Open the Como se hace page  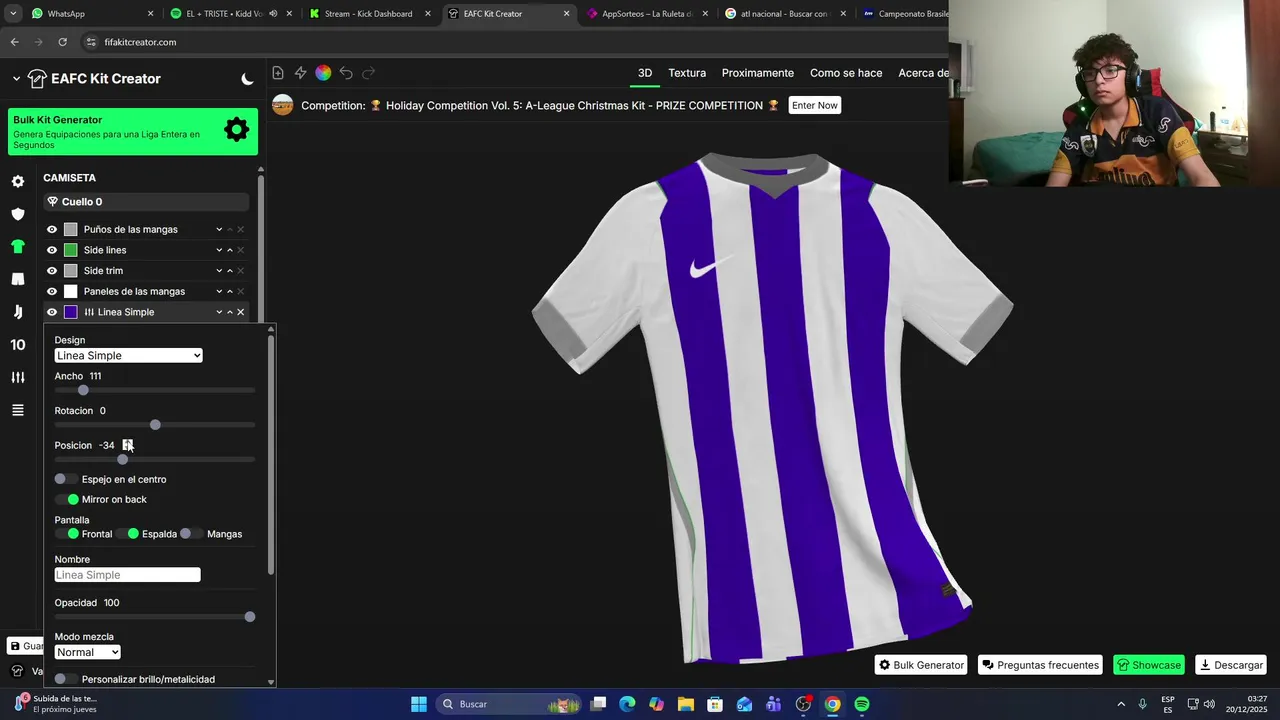pos(846,73)
